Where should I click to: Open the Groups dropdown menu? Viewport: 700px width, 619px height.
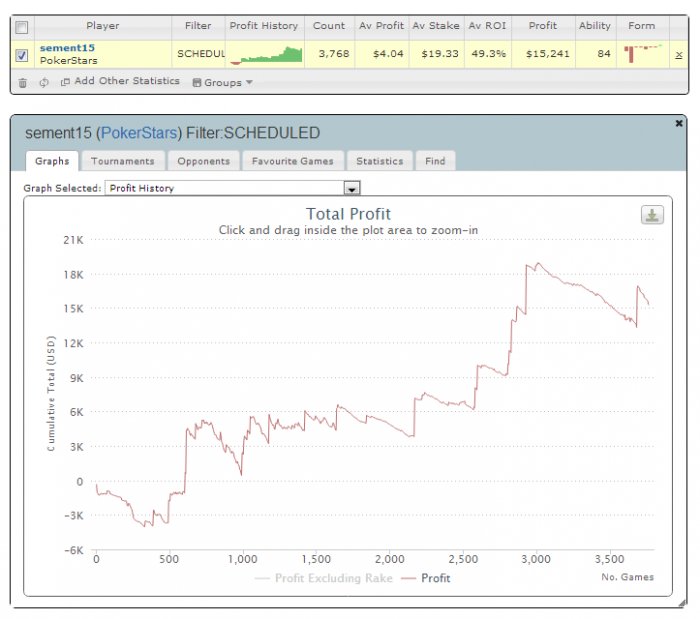click(x=223, y=83)
